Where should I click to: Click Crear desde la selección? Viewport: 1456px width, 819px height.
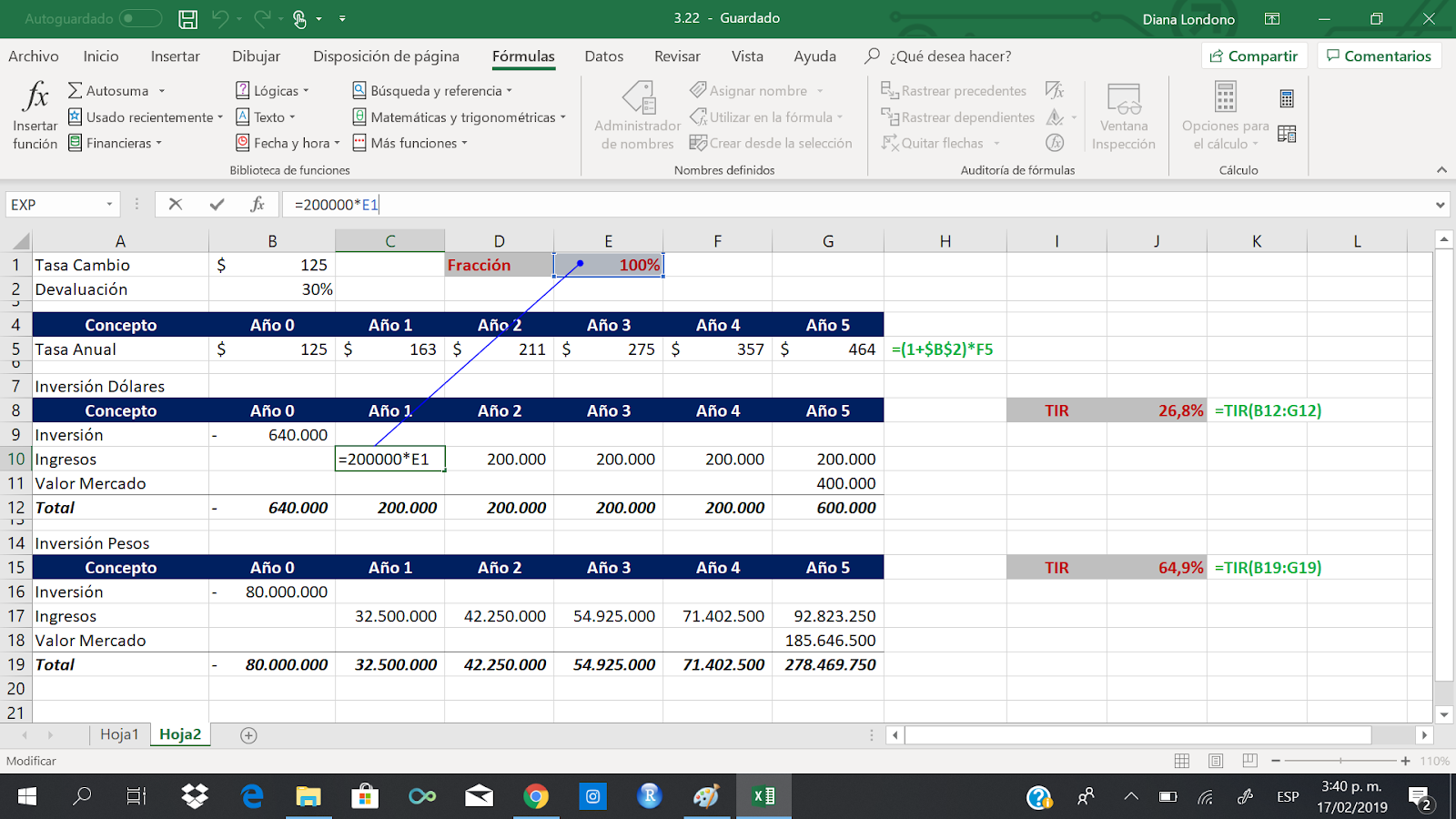point(772,143)
